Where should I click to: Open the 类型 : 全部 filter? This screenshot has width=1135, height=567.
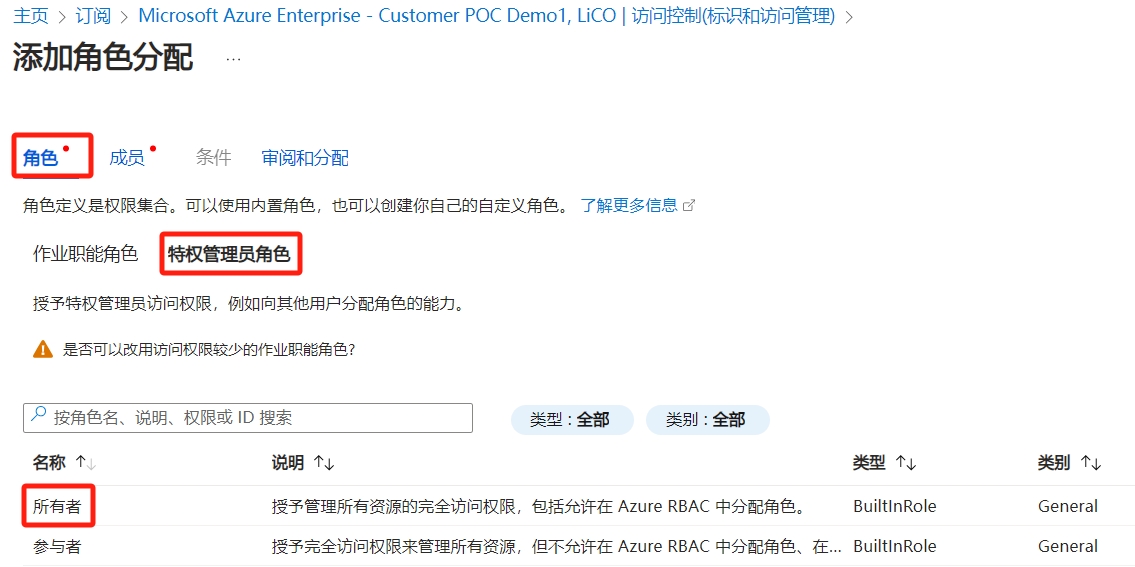[x=571, y=420]
